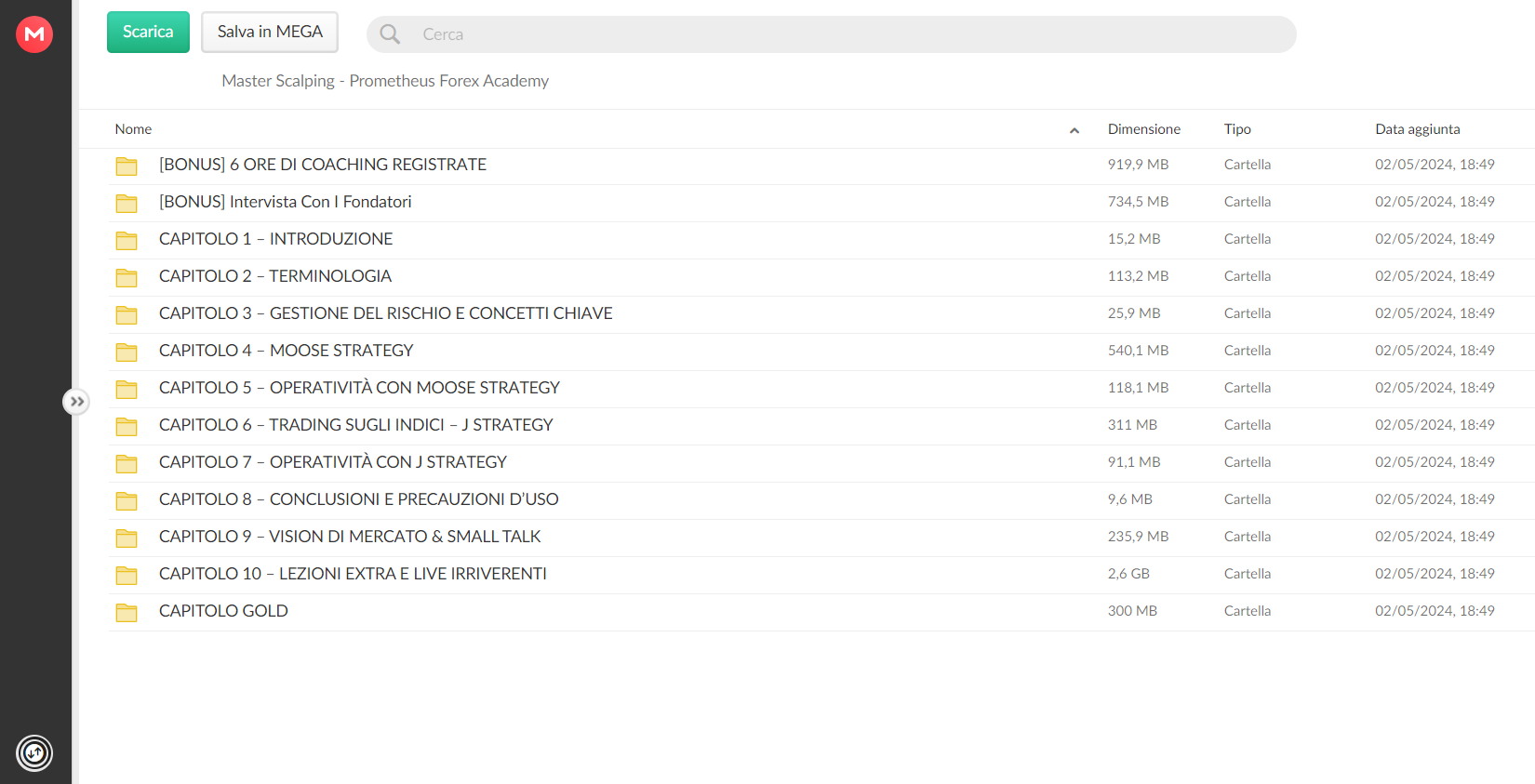Select CAPITOLO 9 – VISION DI MERCATO name

pos(350,537)
